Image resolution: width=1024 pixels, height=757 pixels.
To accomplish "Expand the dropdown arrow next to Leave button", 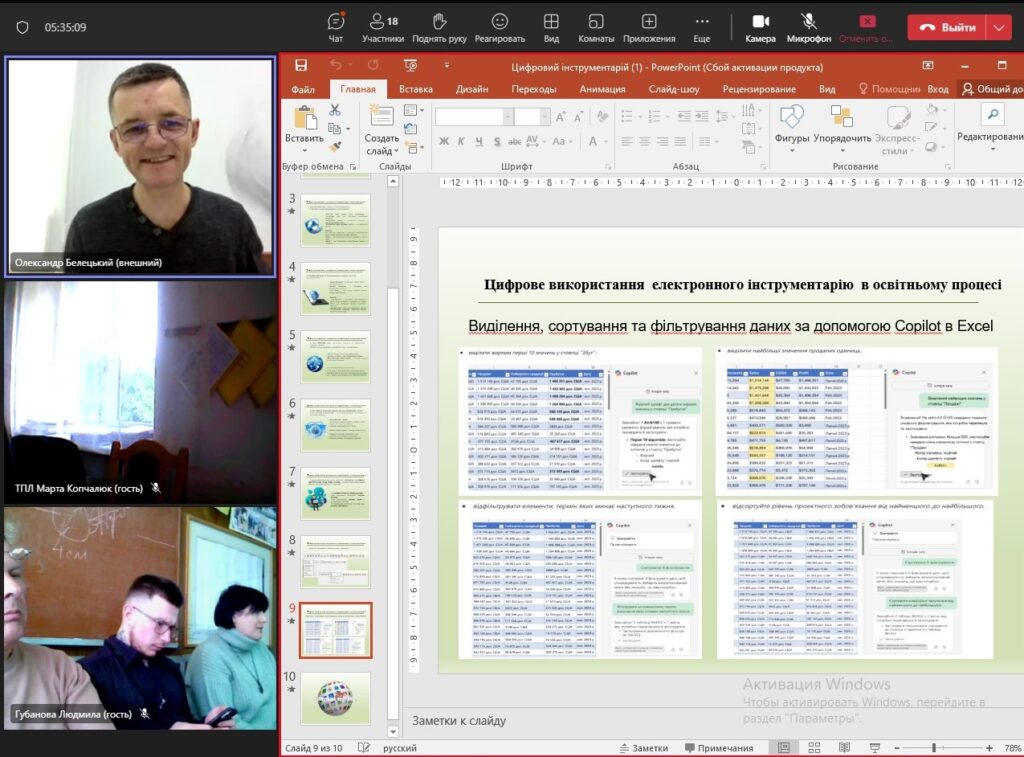I will click(x=999, y=27).
